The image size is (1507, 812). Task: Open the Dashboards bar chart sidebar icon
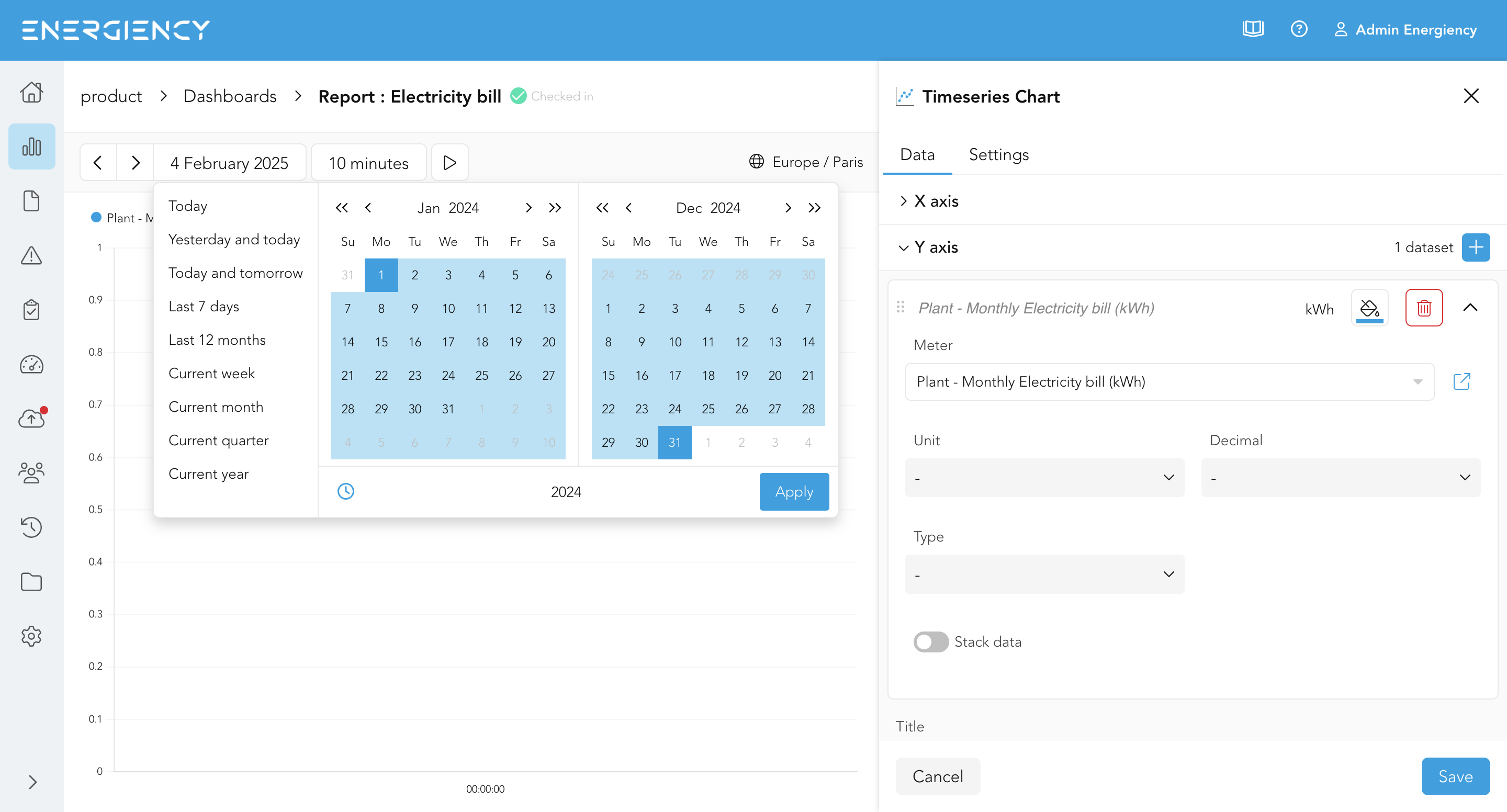click(x=31, y=146)
